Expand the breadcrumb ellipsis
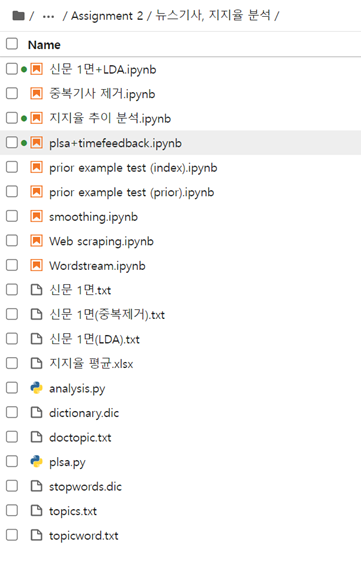Image resolution: width=361 pixels, height=566 pixels. [x=48, y=16]
